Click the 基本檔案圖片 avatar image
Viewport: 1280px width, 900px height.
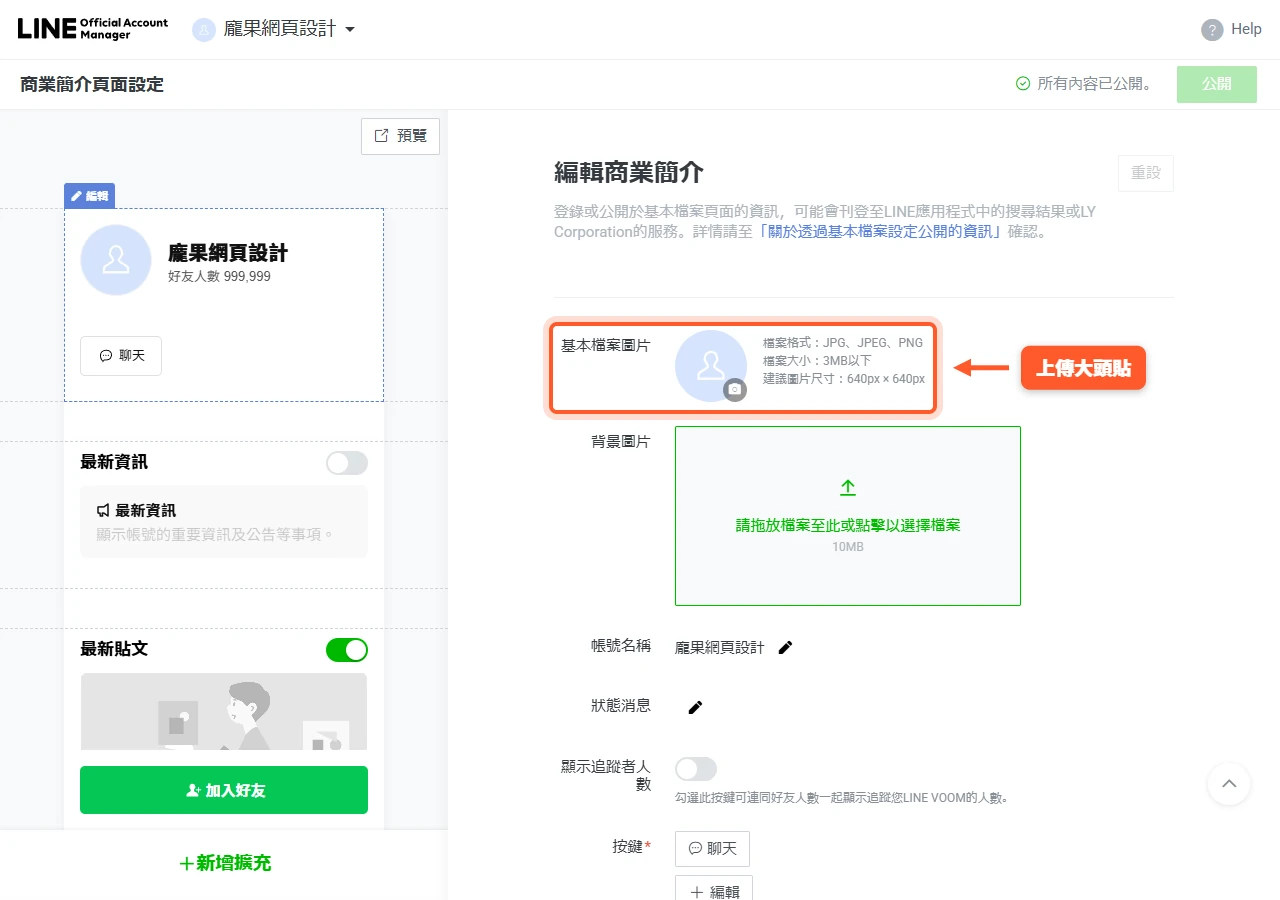pyautogui.click(x=711, y=366)
